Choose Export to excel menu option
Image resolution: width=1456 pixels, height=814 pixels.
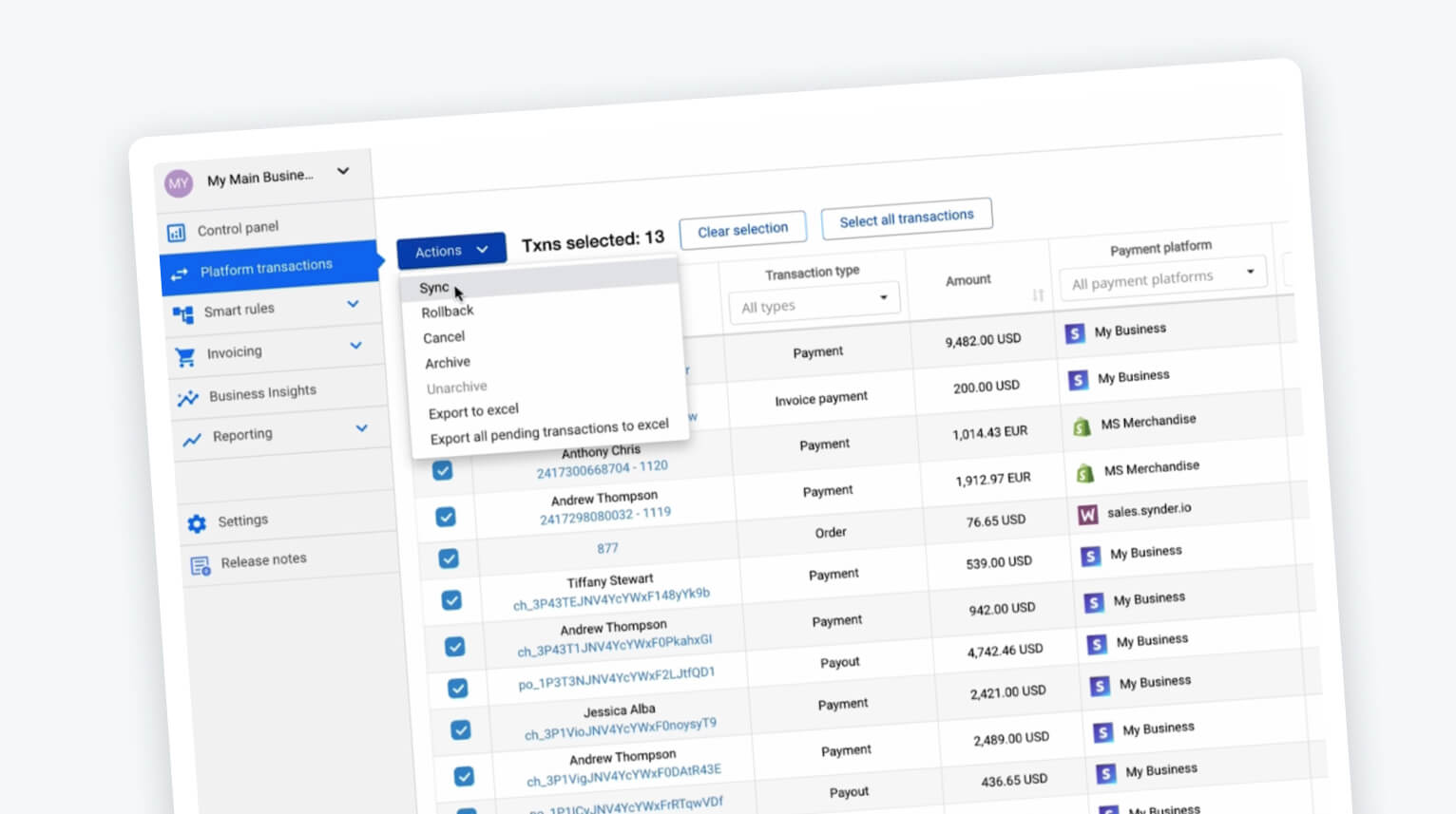473,411
